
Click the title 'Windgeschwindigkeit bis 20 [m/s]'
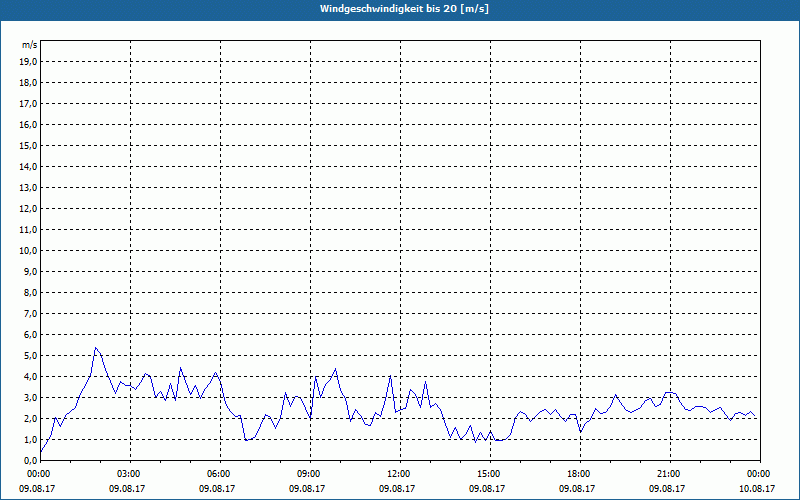pos(404,9)
